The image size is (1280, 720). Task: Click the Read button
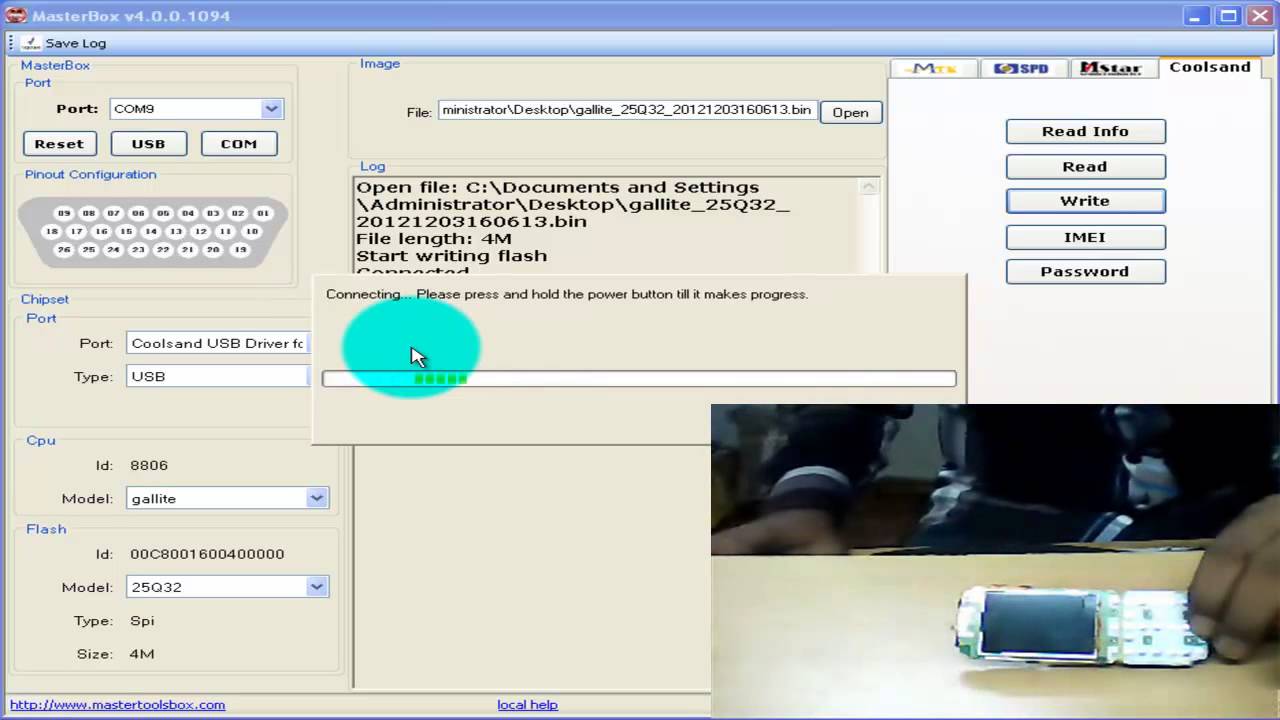[1085, 166]
